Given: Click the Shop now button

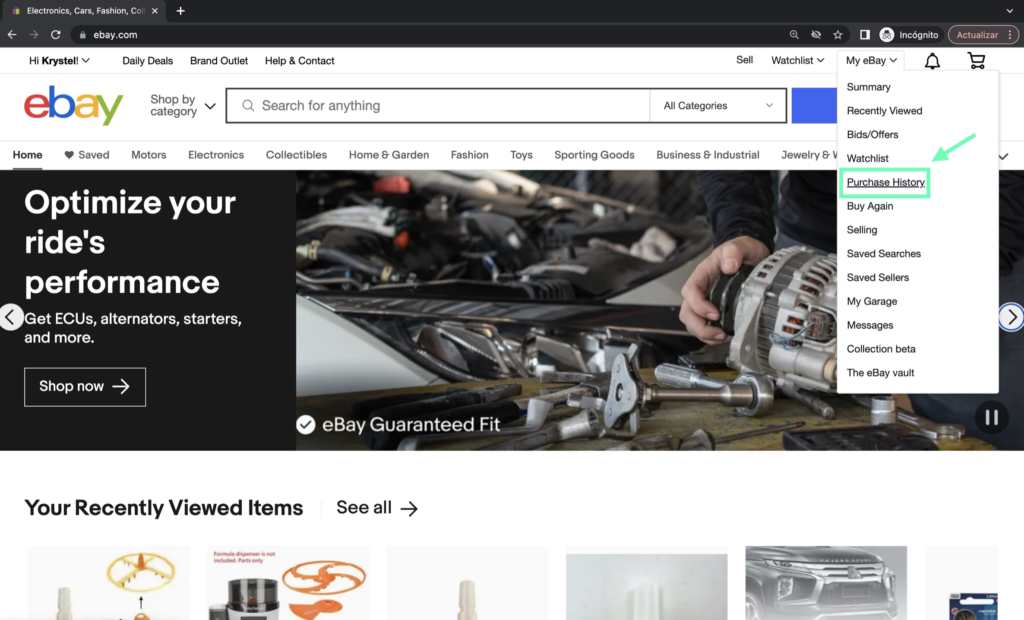Looking at the screenshot, I should [x=85, y=387].
